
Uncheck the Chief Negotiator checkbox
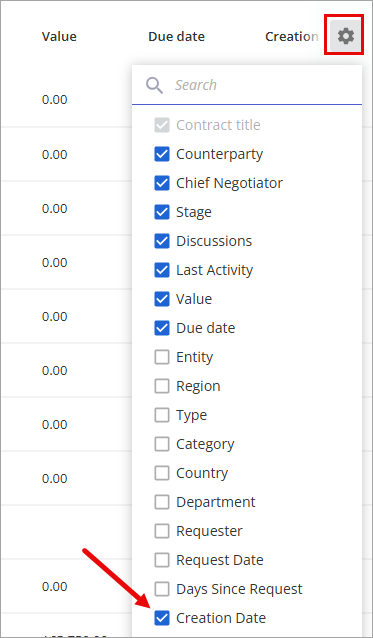pyautogui.click(x=162, y=183)
